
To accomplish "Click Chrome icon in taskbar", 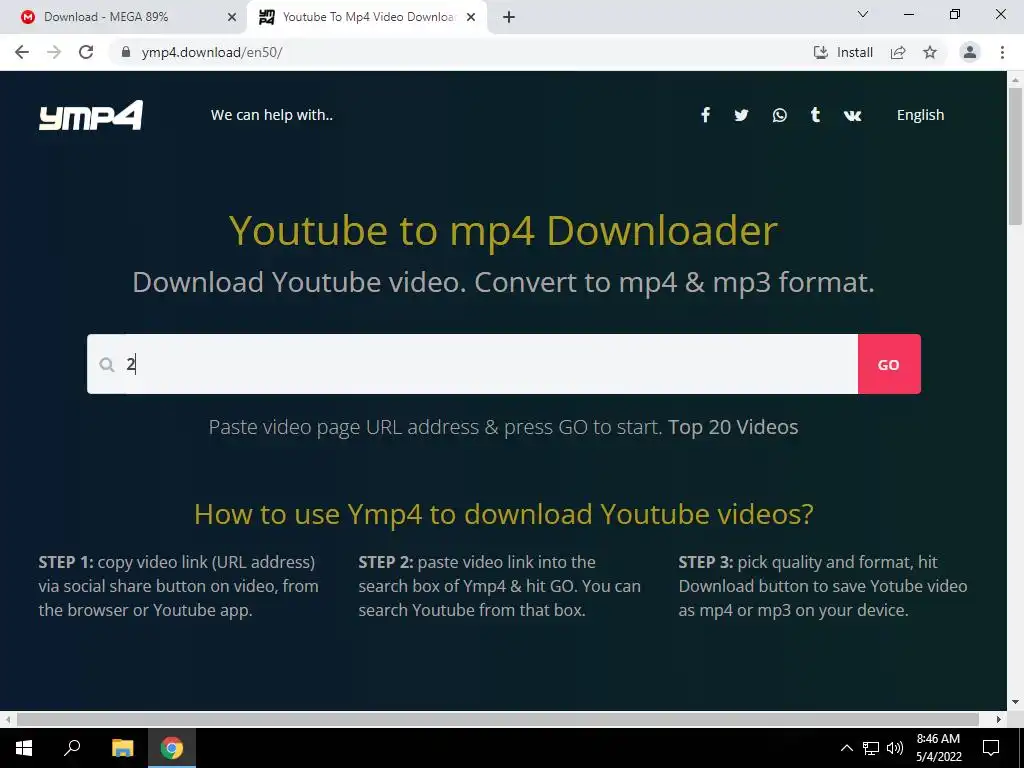I will click(172, 748).
